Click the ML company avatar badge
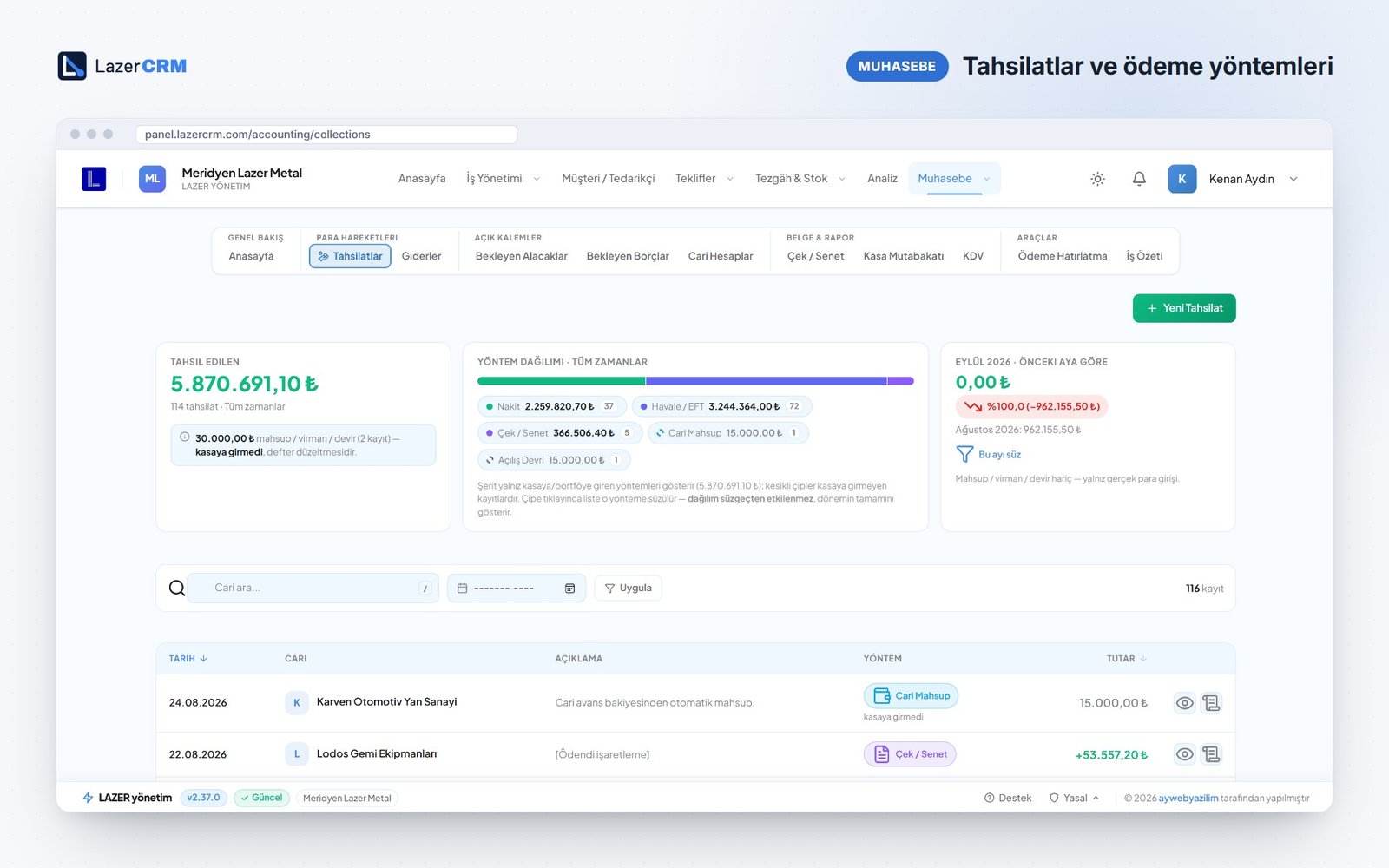Image resolution: width=1389 pixels, height=868 pixels. [x=152, y=179]
